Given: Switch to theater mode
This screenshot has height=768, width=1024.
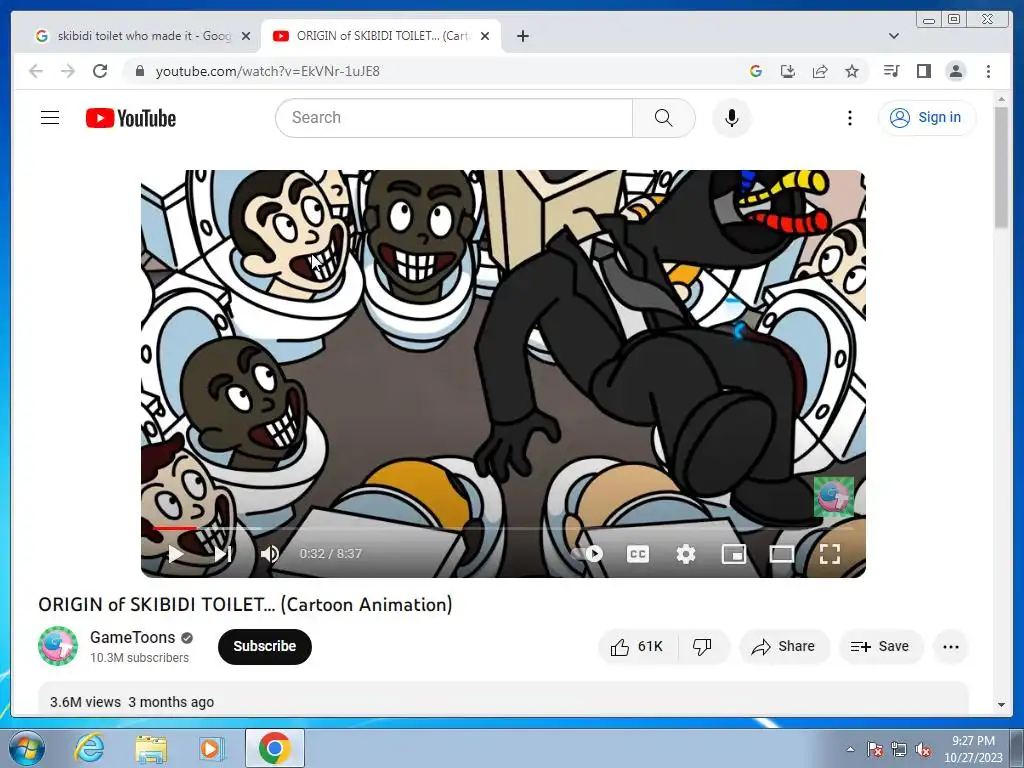Looking at the screenshot, I should (781, 554).
